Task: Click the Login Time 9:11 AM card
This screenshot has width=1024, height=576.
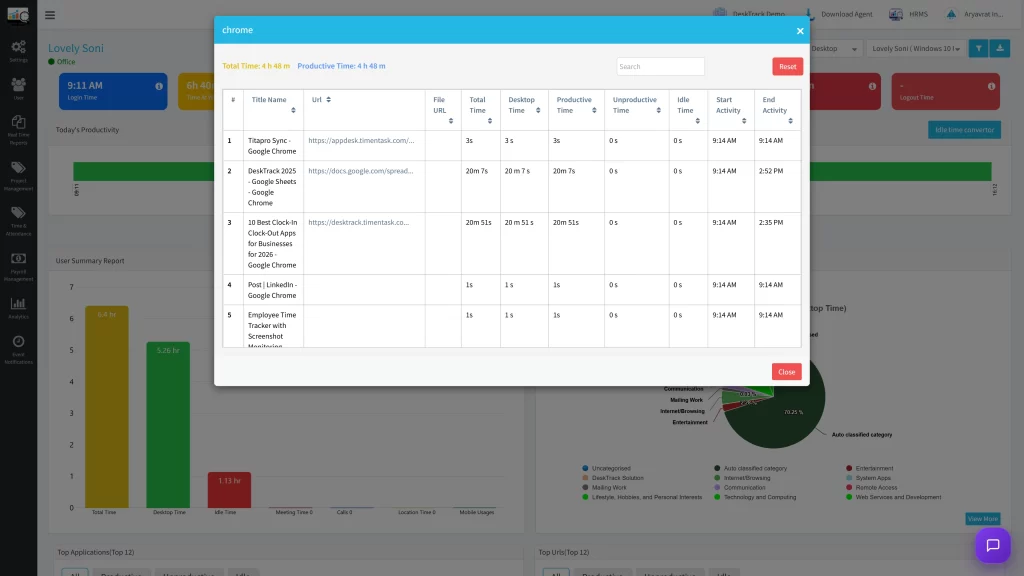Action: point(113,91)
